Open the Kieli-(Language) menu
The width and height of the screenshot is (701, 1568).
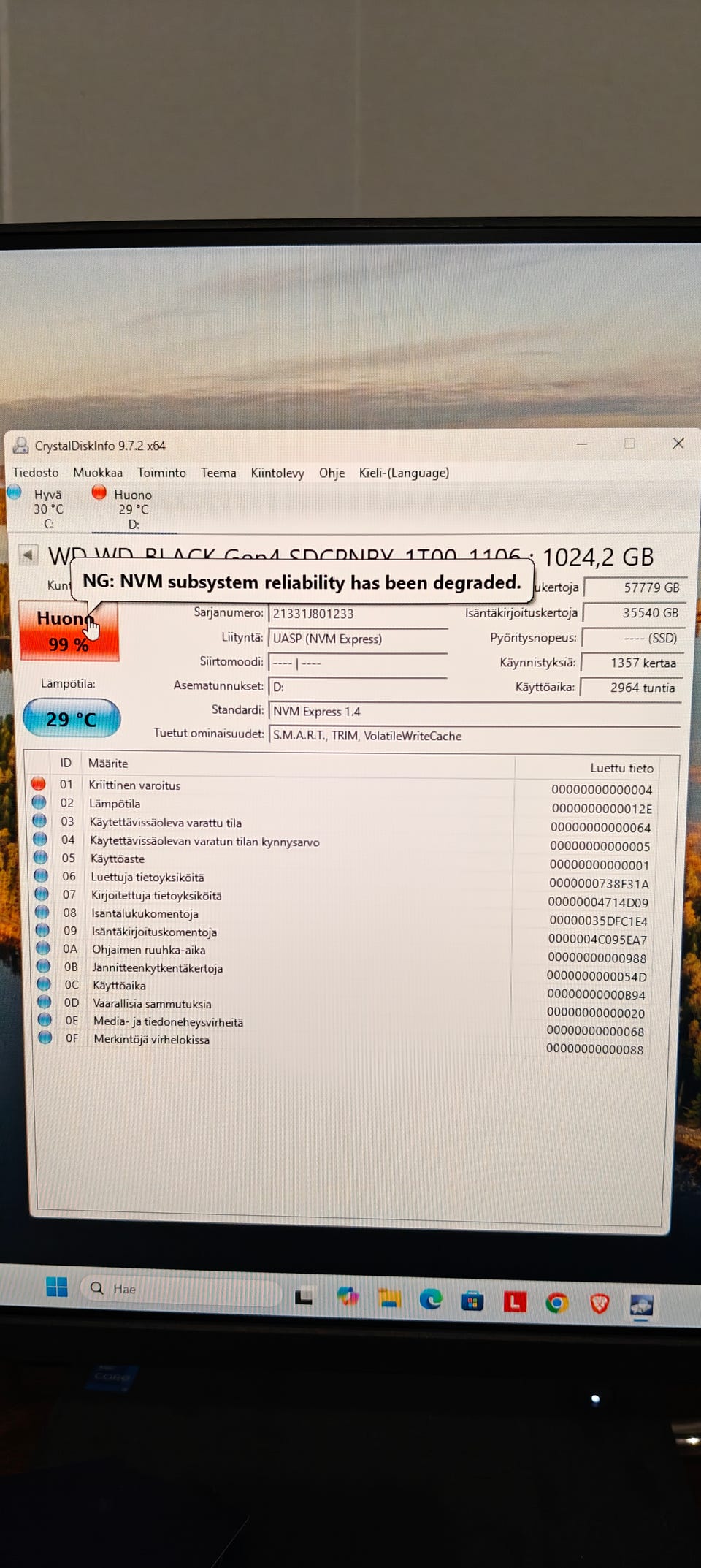click(404, 473)
